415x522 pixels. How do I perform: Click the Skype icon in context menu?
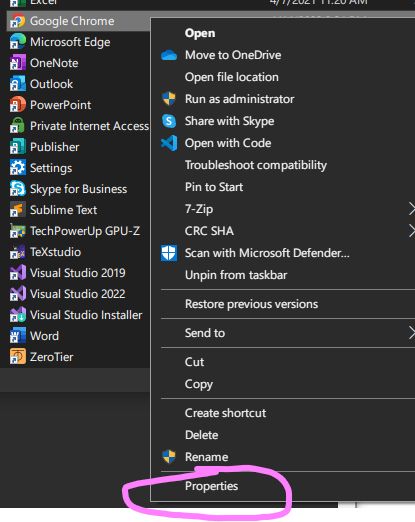[169, 121]
